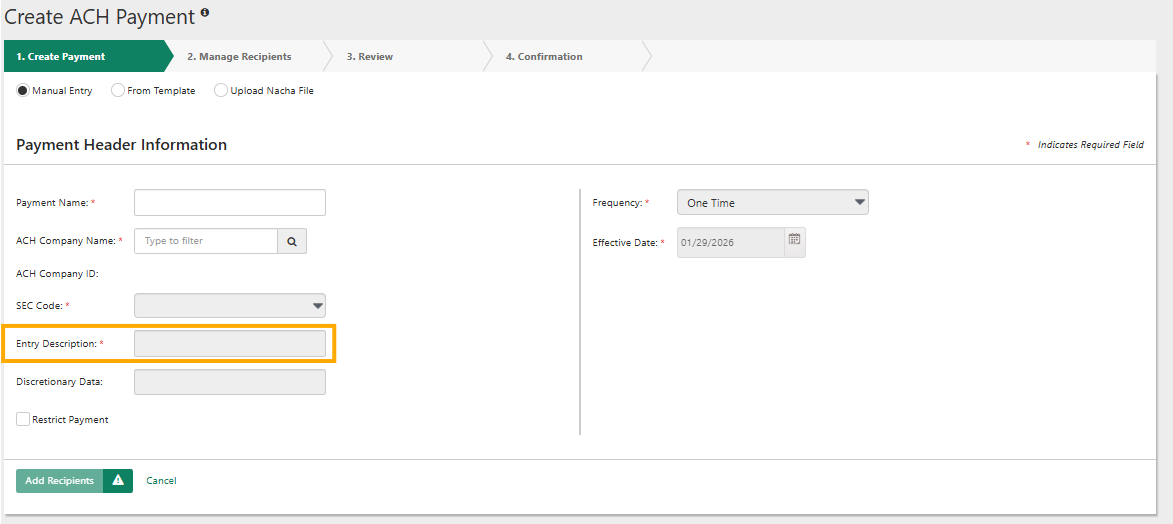This screenshot has width=1173, height=524.
Task: Jump to the Review step
Action: [x=369, y=57]
